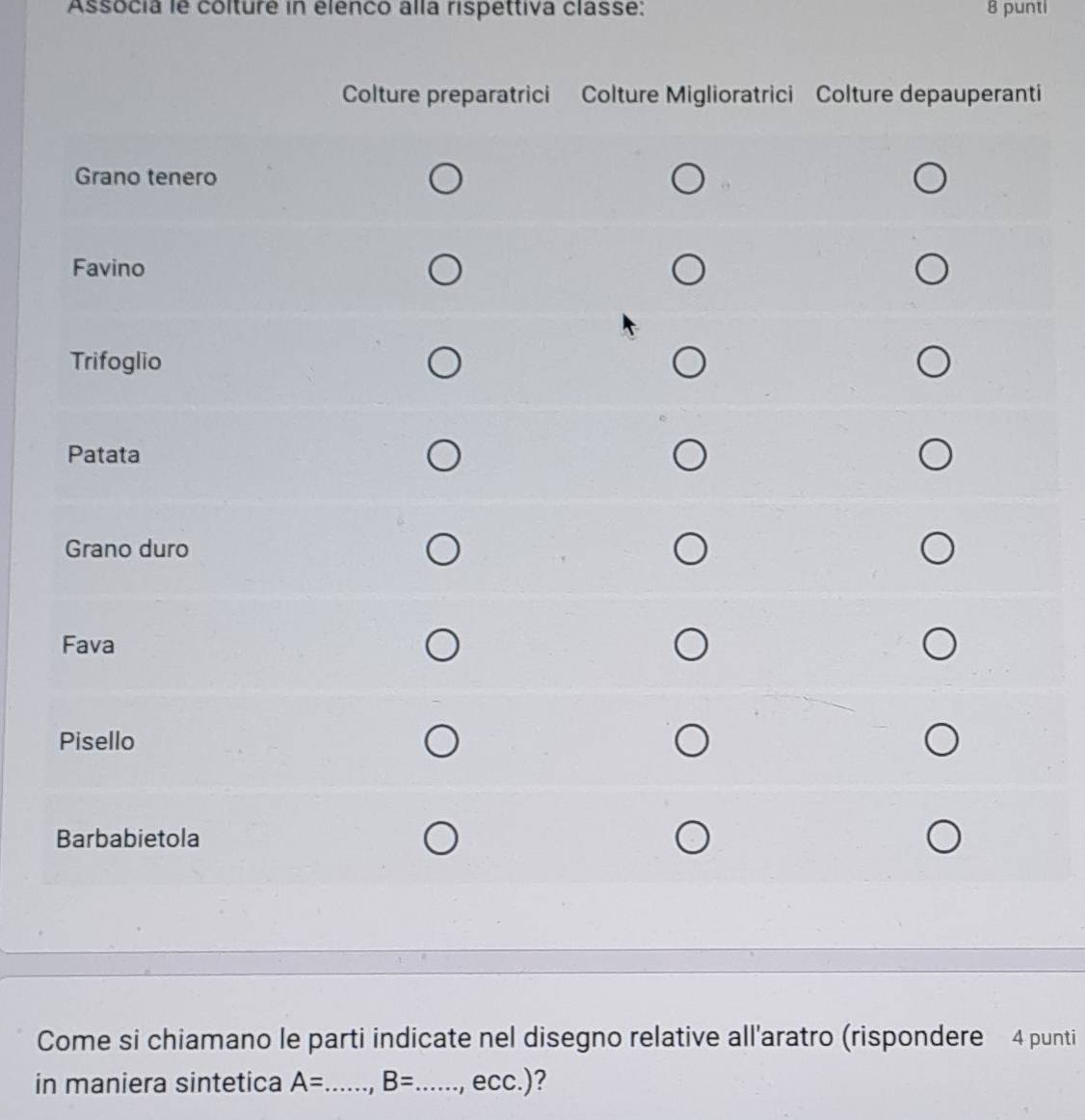Choose Colture depauperanti for Pisello
This screenshot has width=1085, height=1120.
pos(940,741)
